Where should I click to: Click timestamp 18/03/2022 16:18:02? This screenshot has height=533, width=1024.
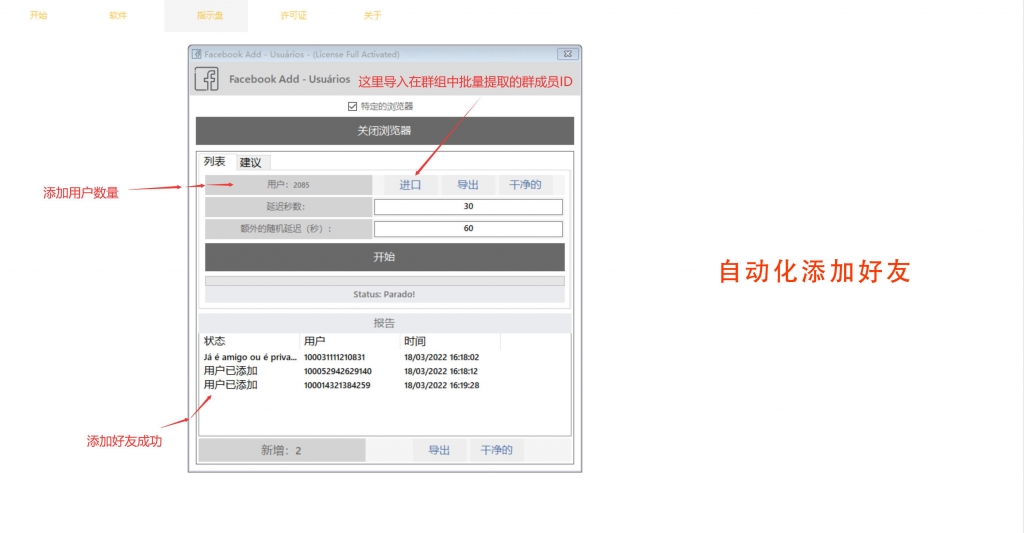[x=441, y=357]
